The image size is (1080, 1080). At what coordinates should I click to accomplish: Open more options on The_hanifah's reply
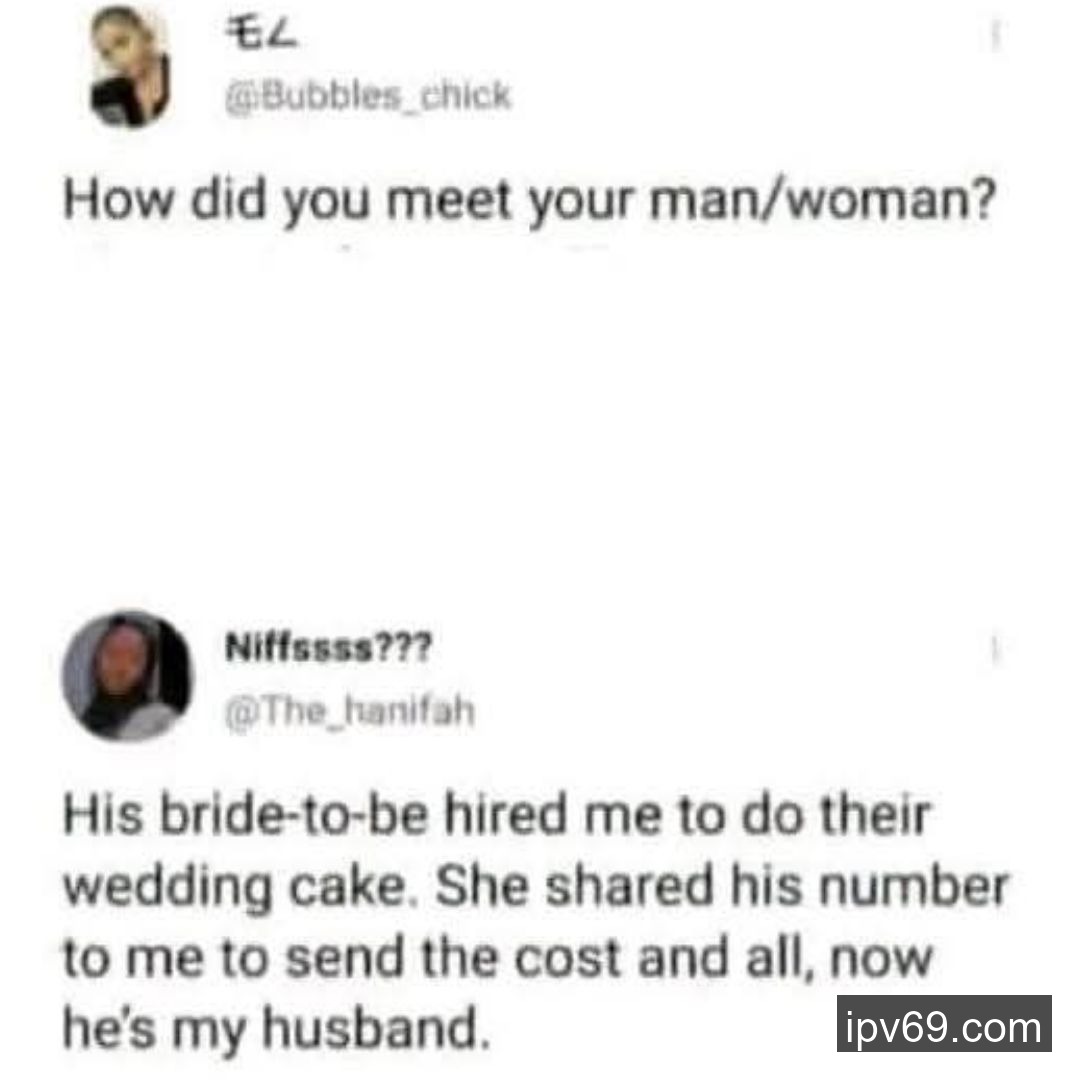click(x=994, y=650)
